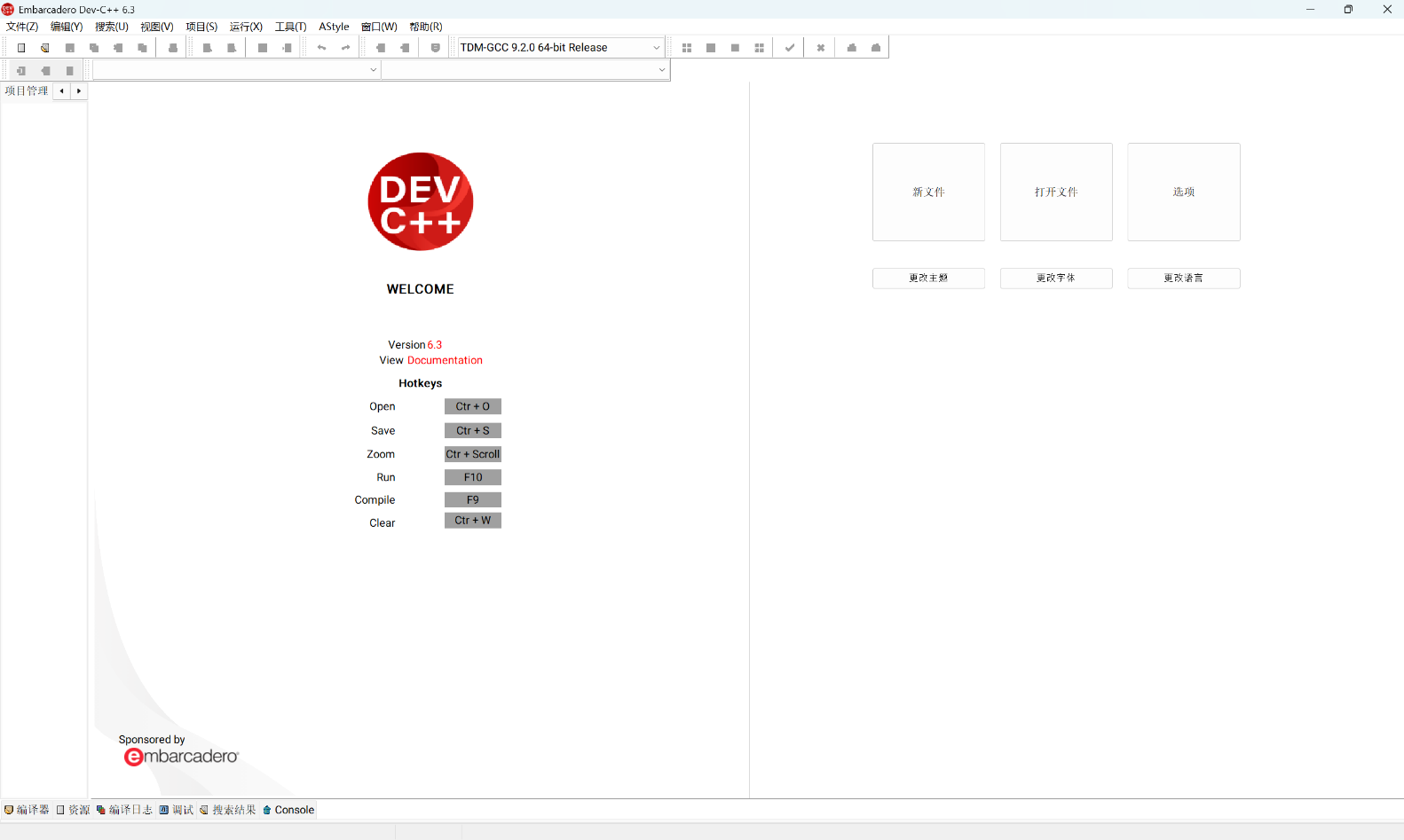Screen dimensions: 1404x840
Task: Click the 更改字体 button
Action: click(x=1056, y=278)
